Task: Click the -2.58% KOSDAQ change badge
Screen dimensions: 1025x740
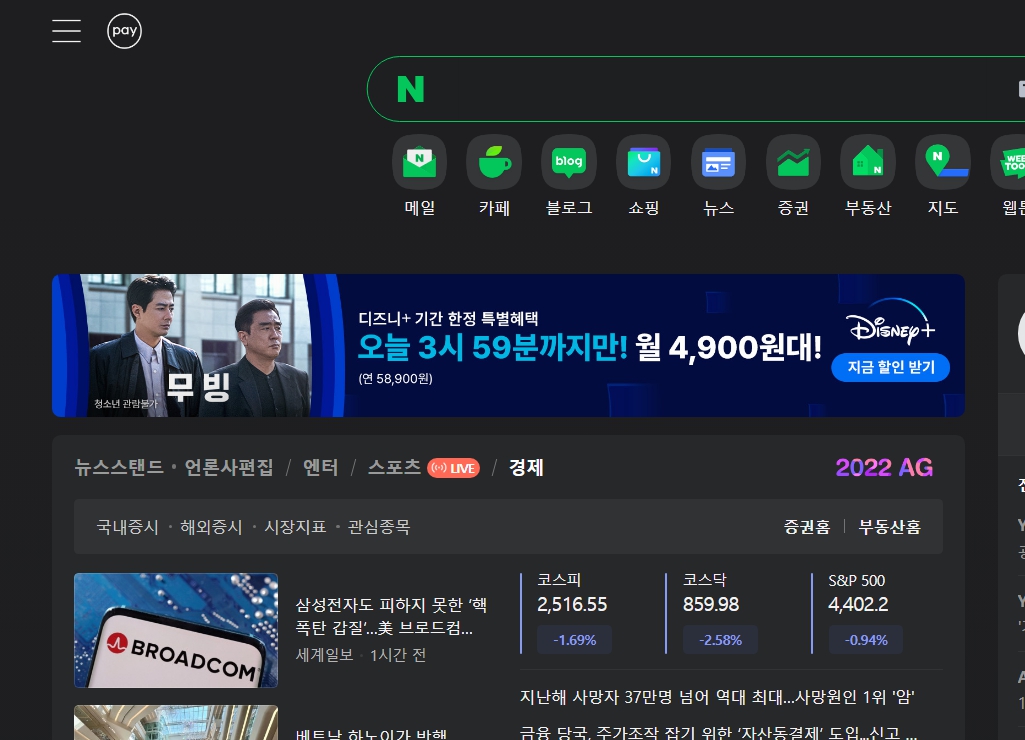Action: coord(720,640)
